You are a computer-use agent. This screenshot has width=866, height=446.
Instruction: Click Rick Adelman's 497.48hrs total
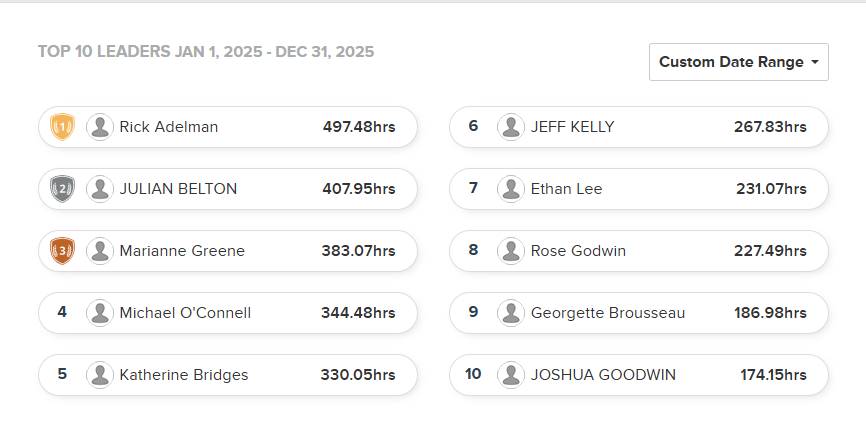[359, 127]
